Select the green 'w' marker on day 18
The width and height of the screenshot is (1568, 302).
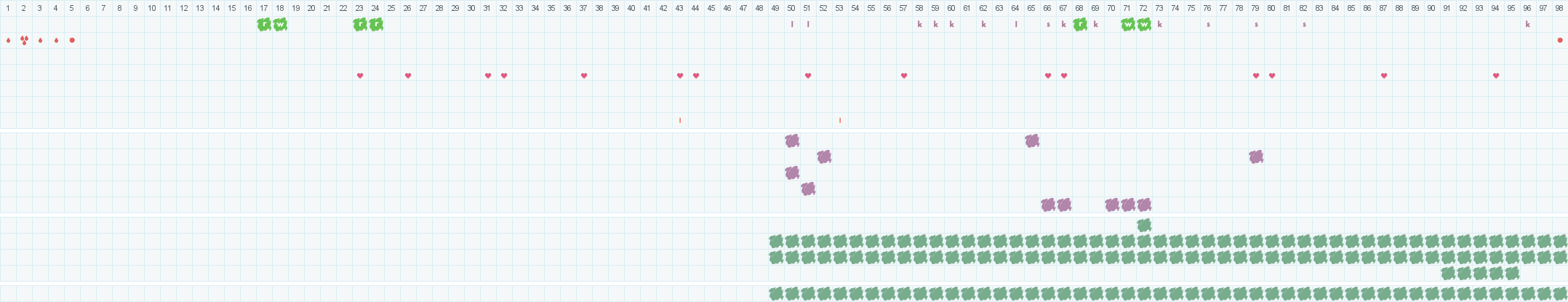point(280,24)
